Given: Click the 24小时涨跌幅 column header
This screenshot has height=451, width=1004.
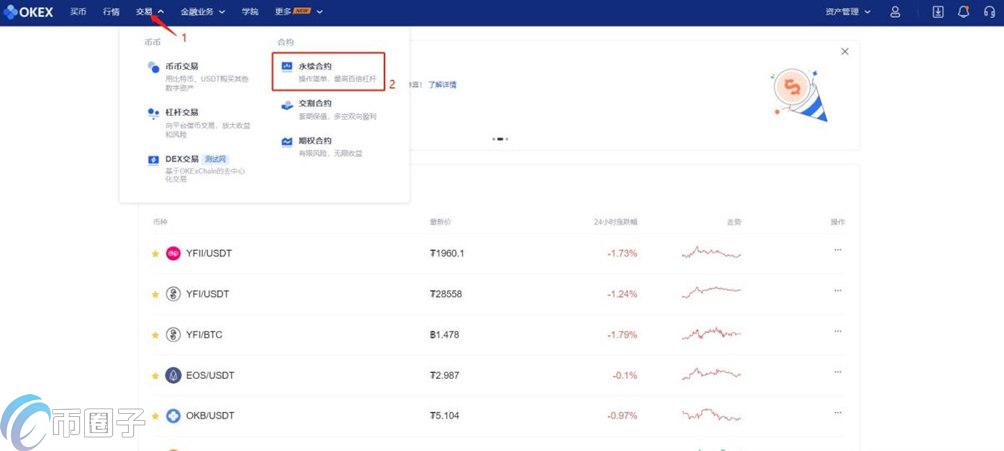Looking at the screenshot, I should [615, 222].
